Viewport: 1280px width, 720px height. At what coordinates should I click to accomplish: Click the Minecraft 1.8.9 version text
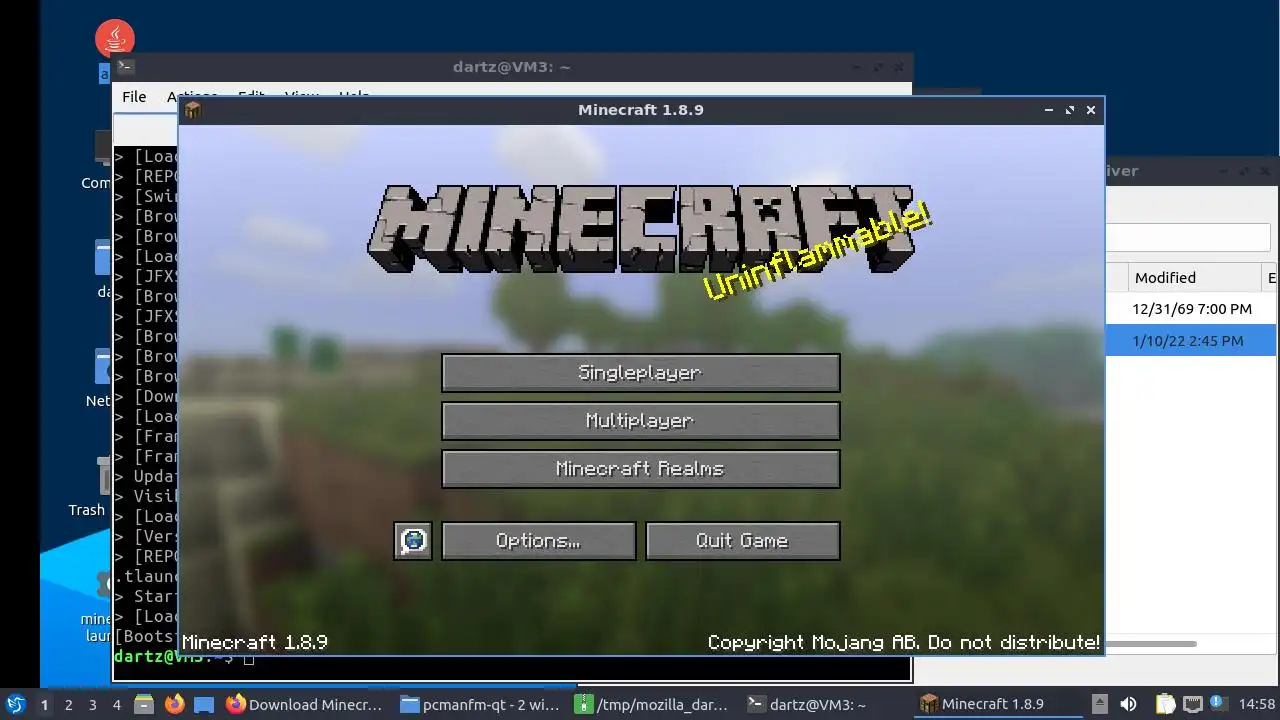[255, 642]
